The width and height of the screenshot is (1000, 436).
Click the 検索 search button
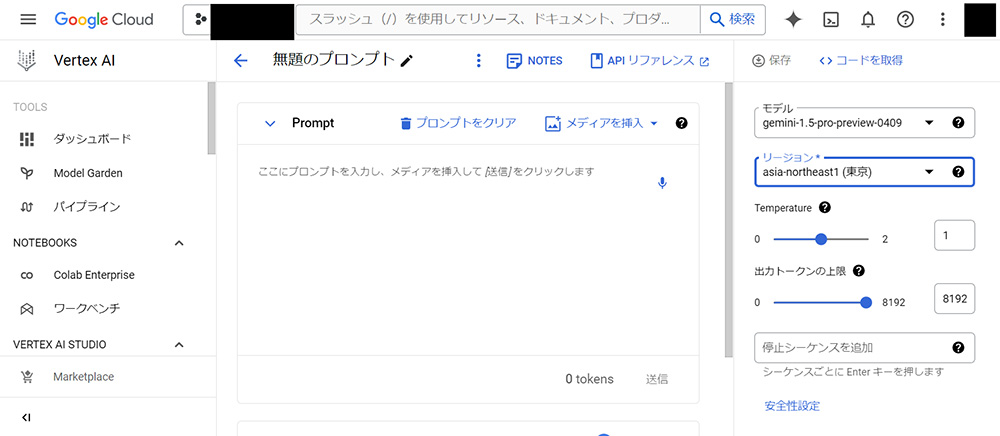[x=733, y=20]
